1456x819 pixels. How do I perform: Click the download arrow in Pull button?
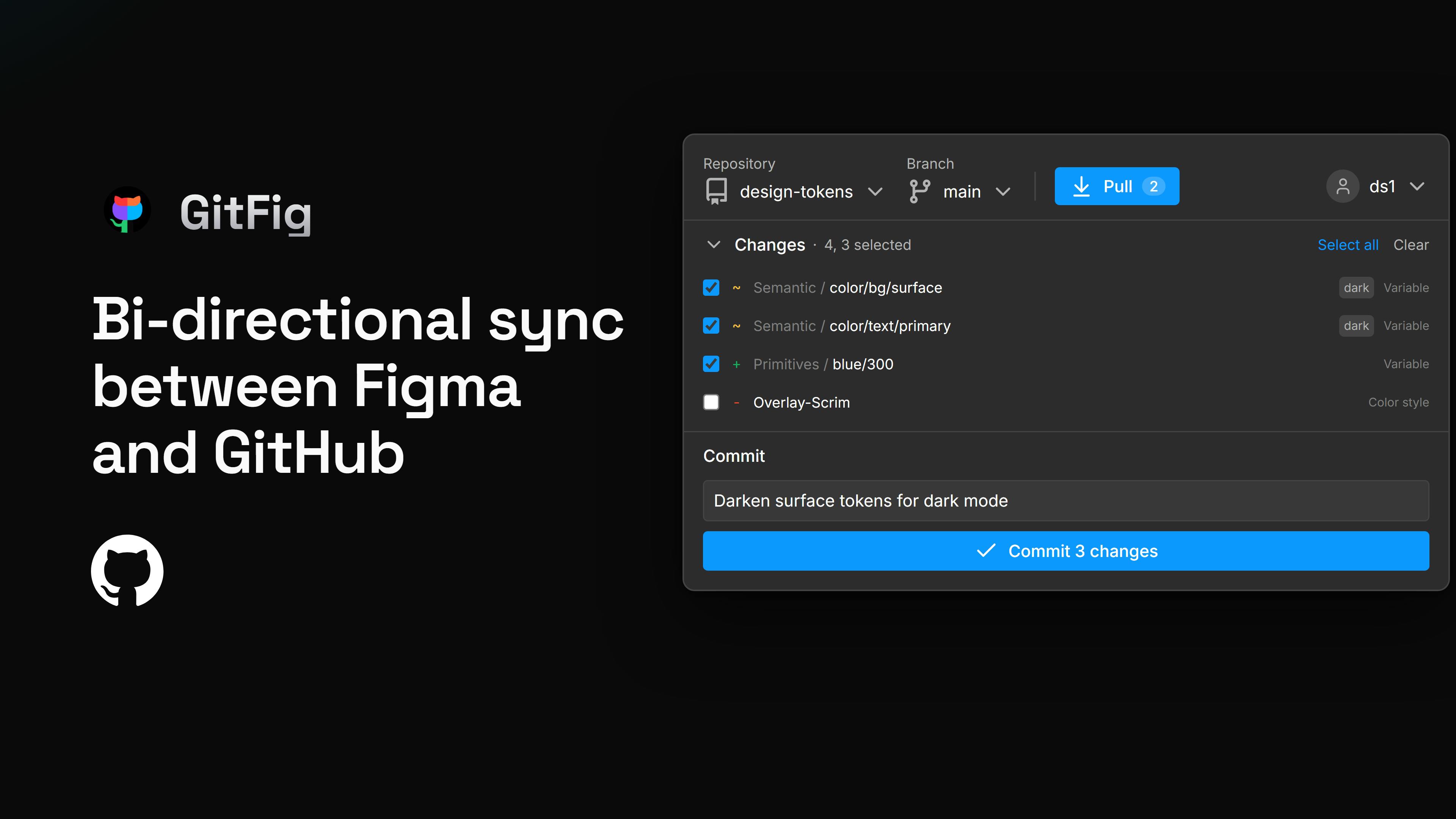1081,186
